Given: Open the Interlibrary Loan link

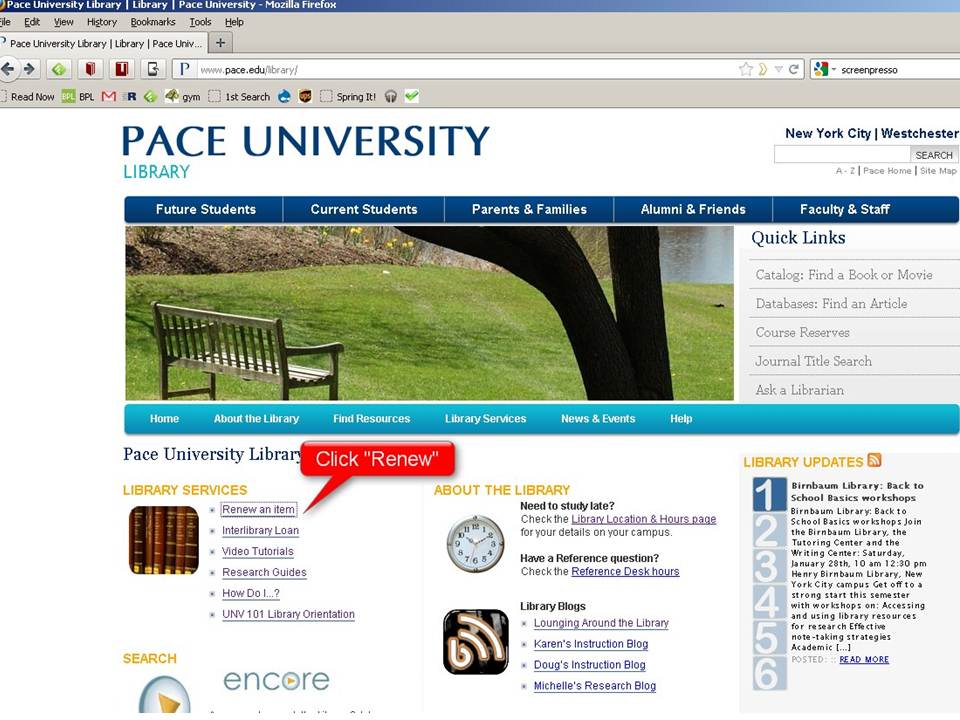Looking at the screenshot, I should click(260, 530).
